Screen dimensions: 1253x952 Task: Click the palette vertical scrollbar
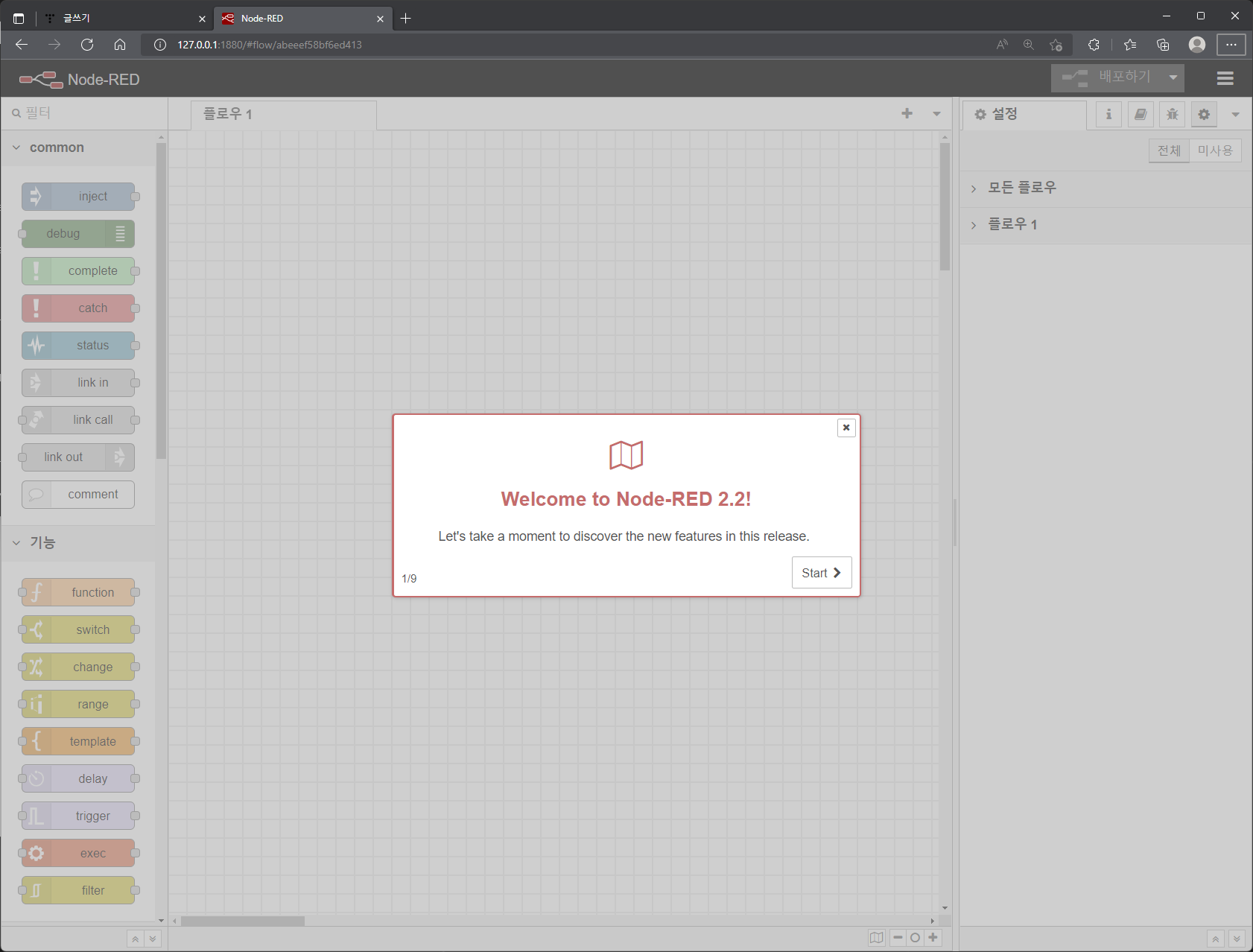161,300
